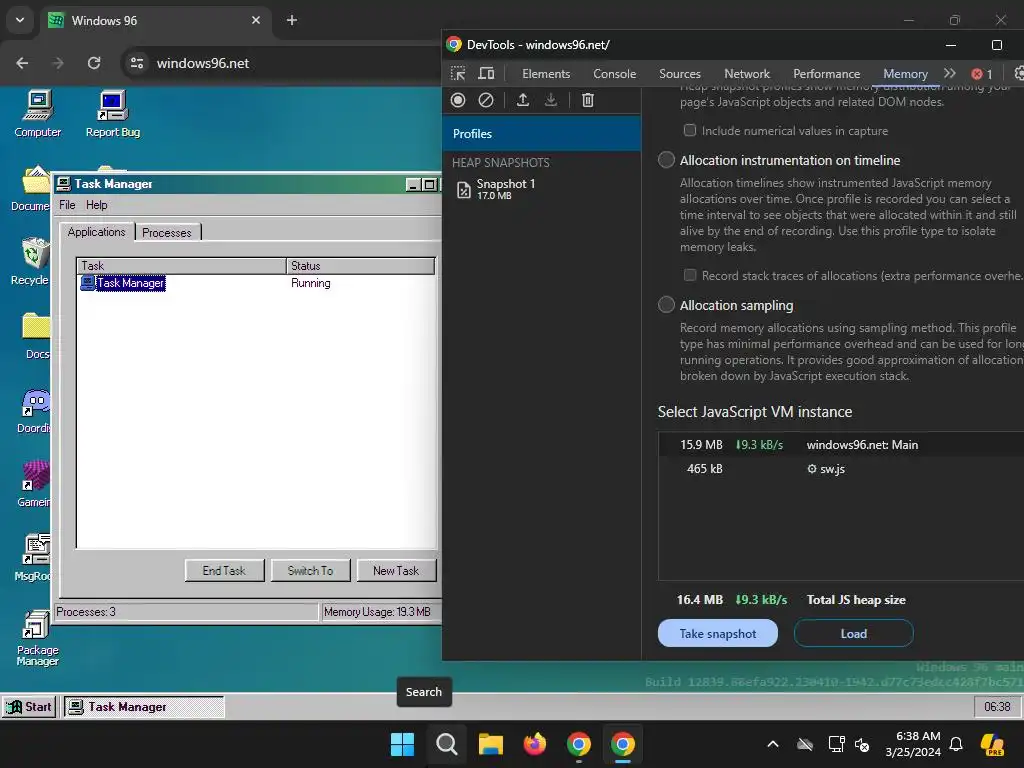1024x768 pixels.
Task: Click the Windows 96 clock showing 06:38
Action: tap(997, 707)
